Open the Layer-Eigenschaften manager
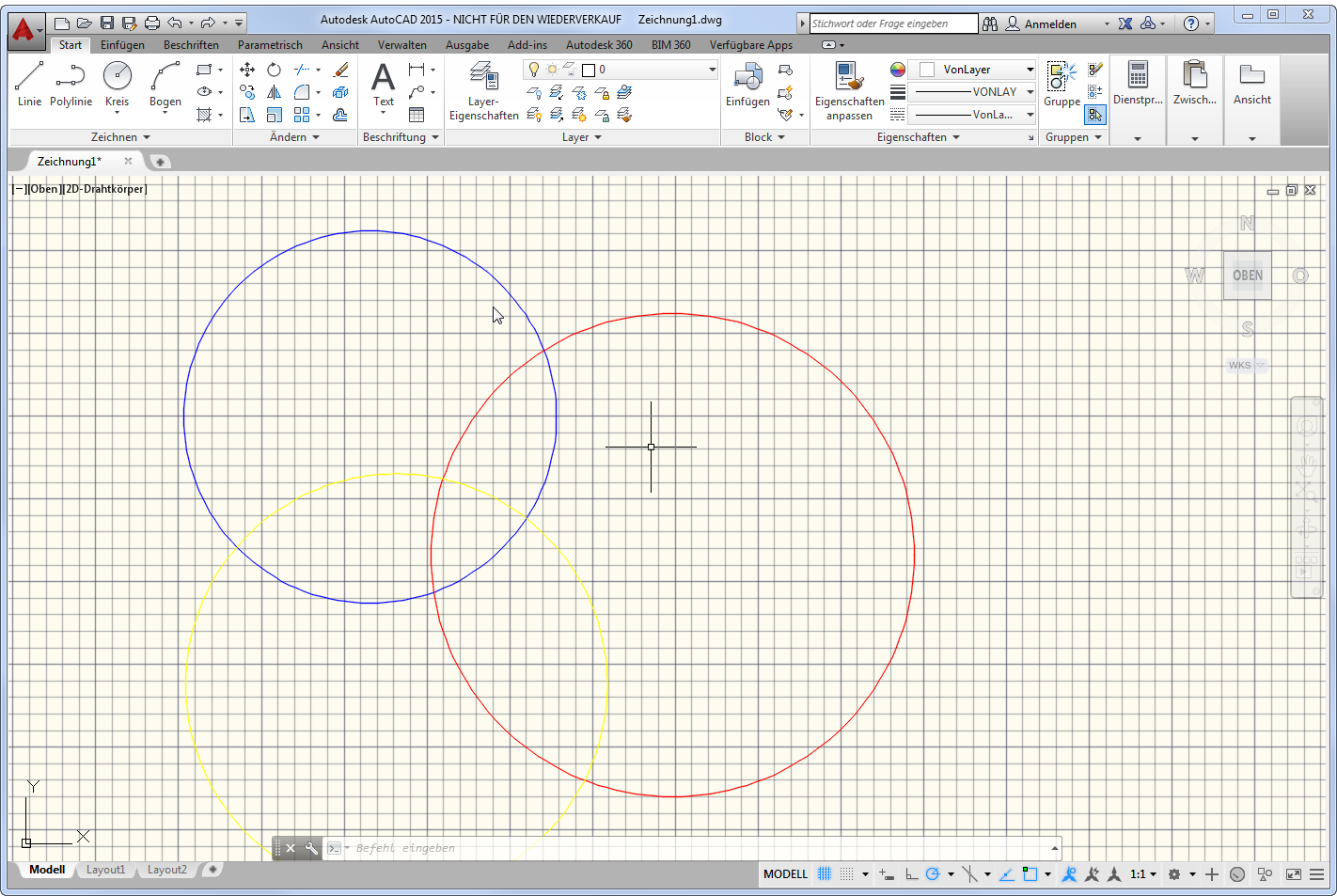1337x896 pixels. [x=483, y=89]
